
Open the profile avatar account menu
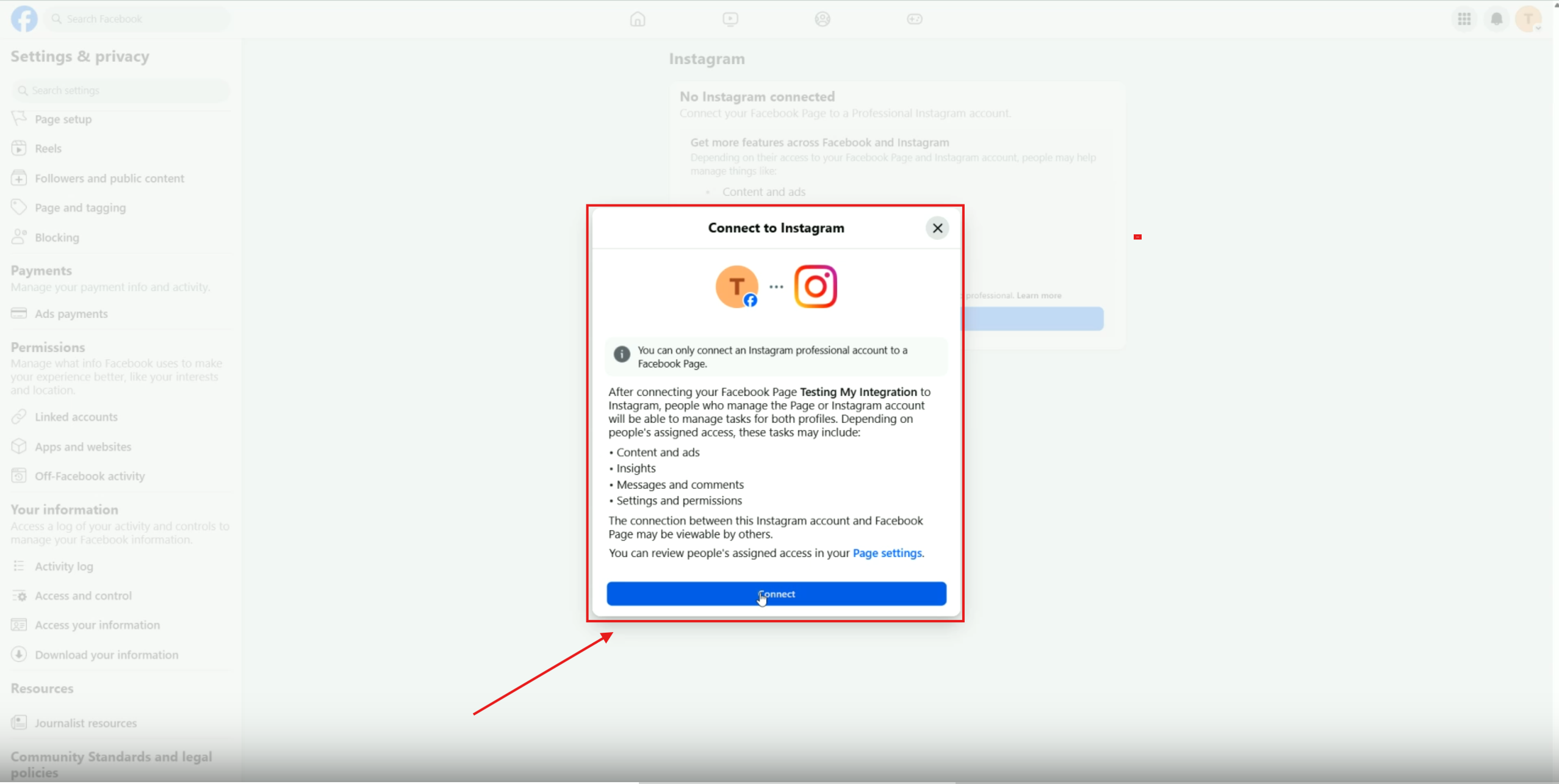tap(1529, 19)
